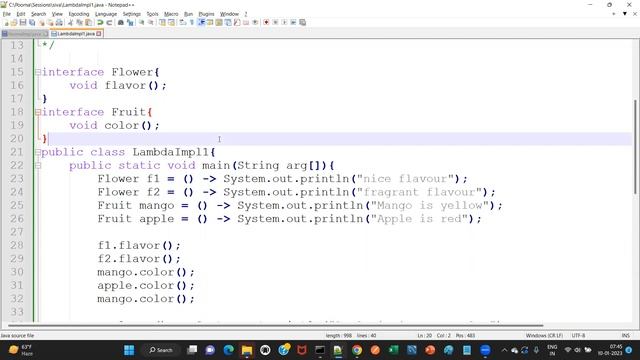Open the View menu
Screen dimensions: 640x360
(57, 14)
